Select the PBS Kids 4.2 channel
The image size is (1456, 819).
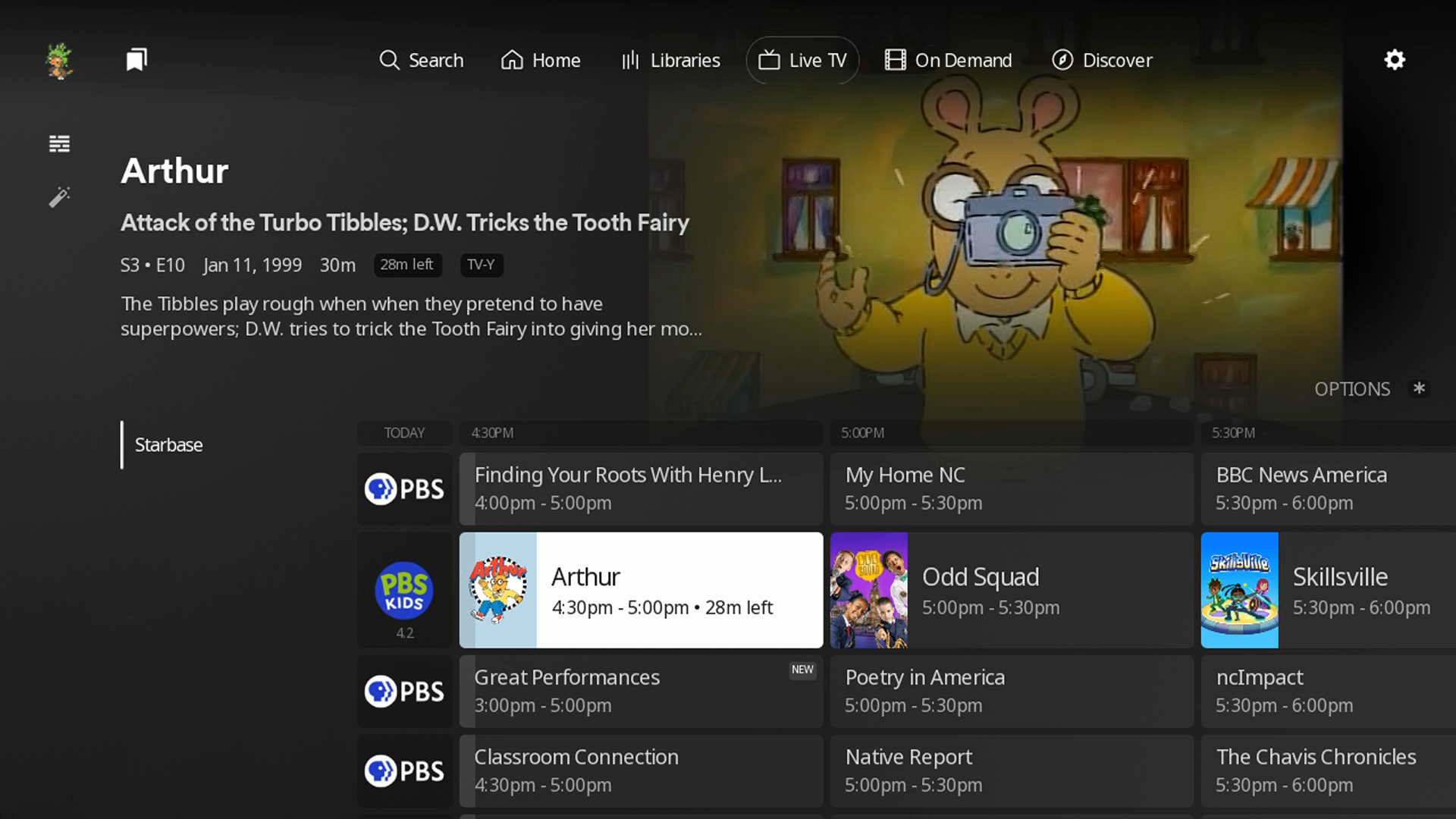tap(405, 590)
